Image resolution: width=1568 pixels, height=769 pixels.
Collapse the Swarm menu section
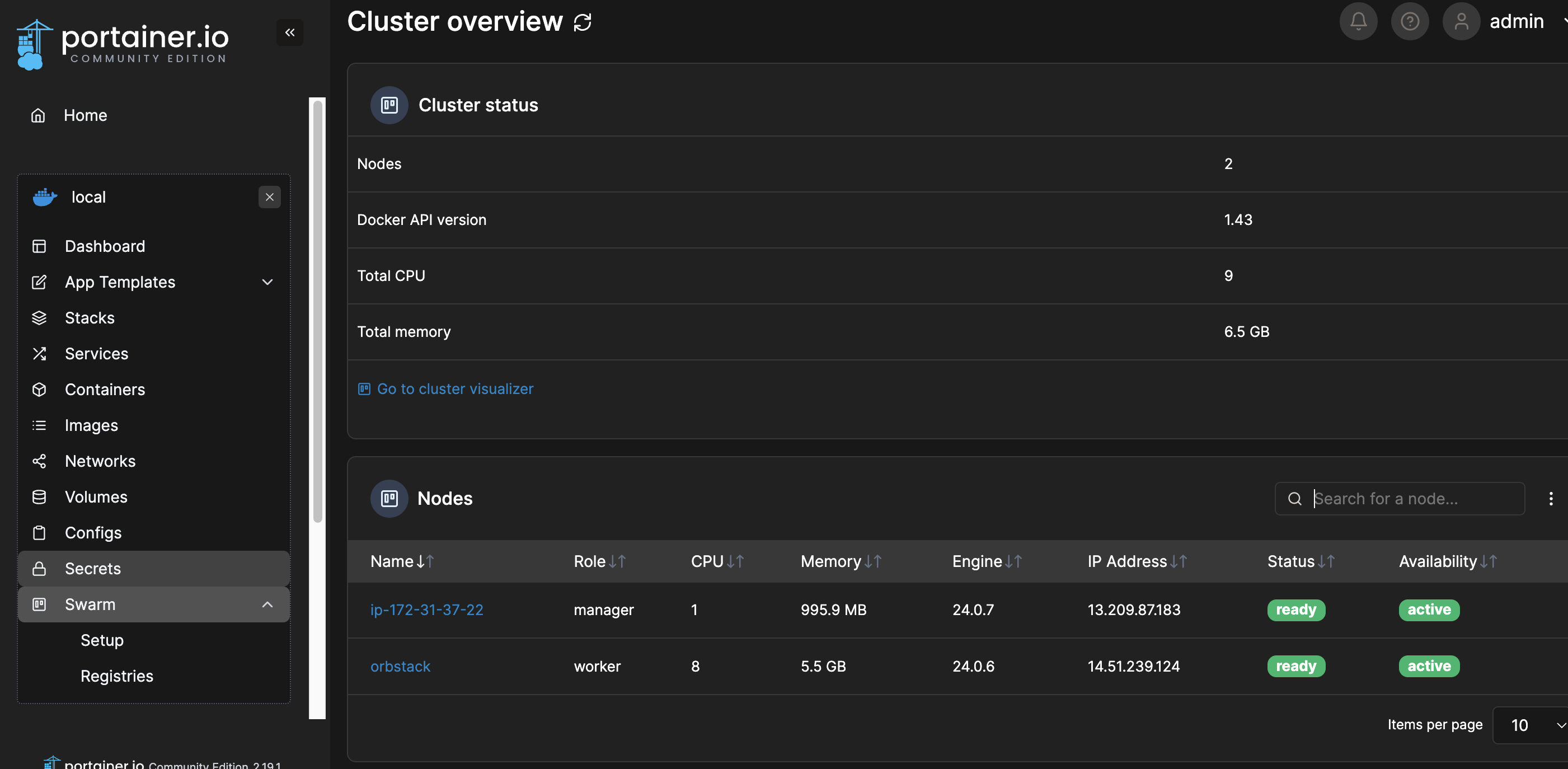(267, 604)
